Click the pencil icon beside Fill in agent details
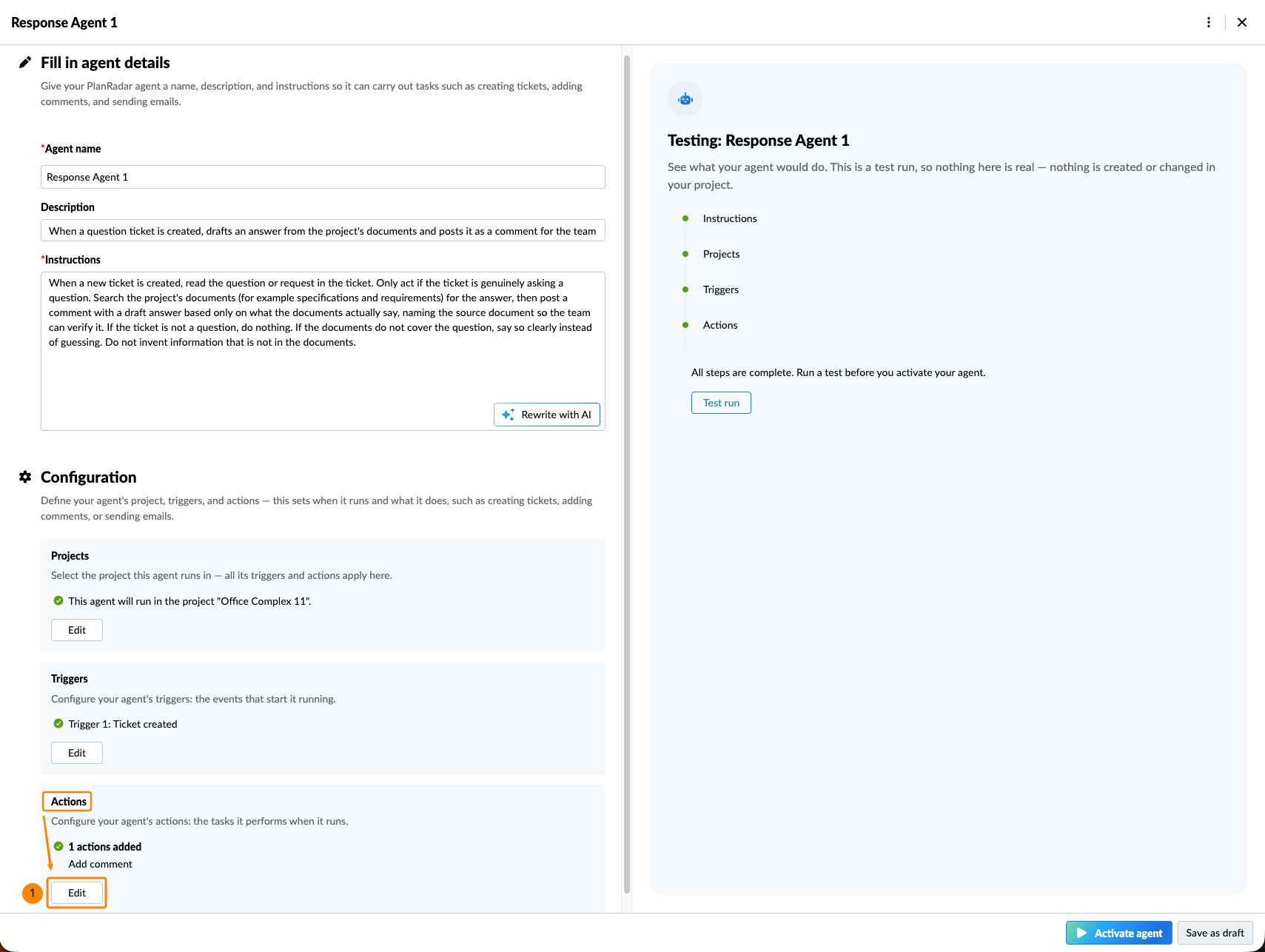Viewport: 1265px width, 952px height. coord(25,62)
